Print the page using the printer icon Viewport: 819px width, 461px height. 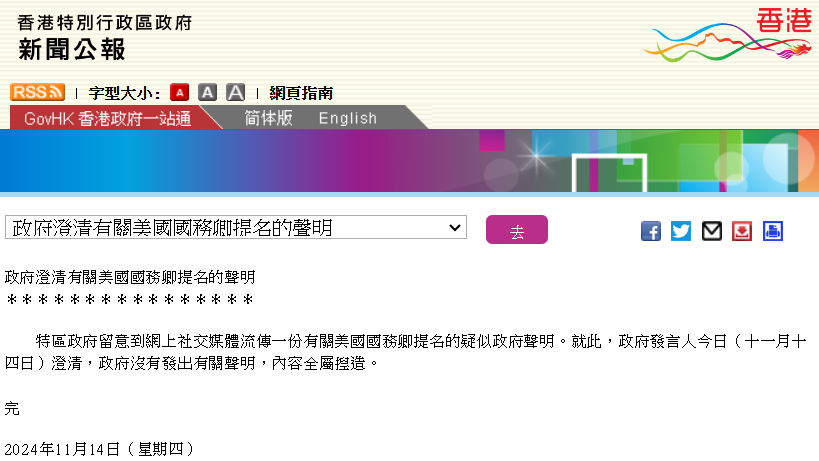pyautogui.click(x=773, y=231)
